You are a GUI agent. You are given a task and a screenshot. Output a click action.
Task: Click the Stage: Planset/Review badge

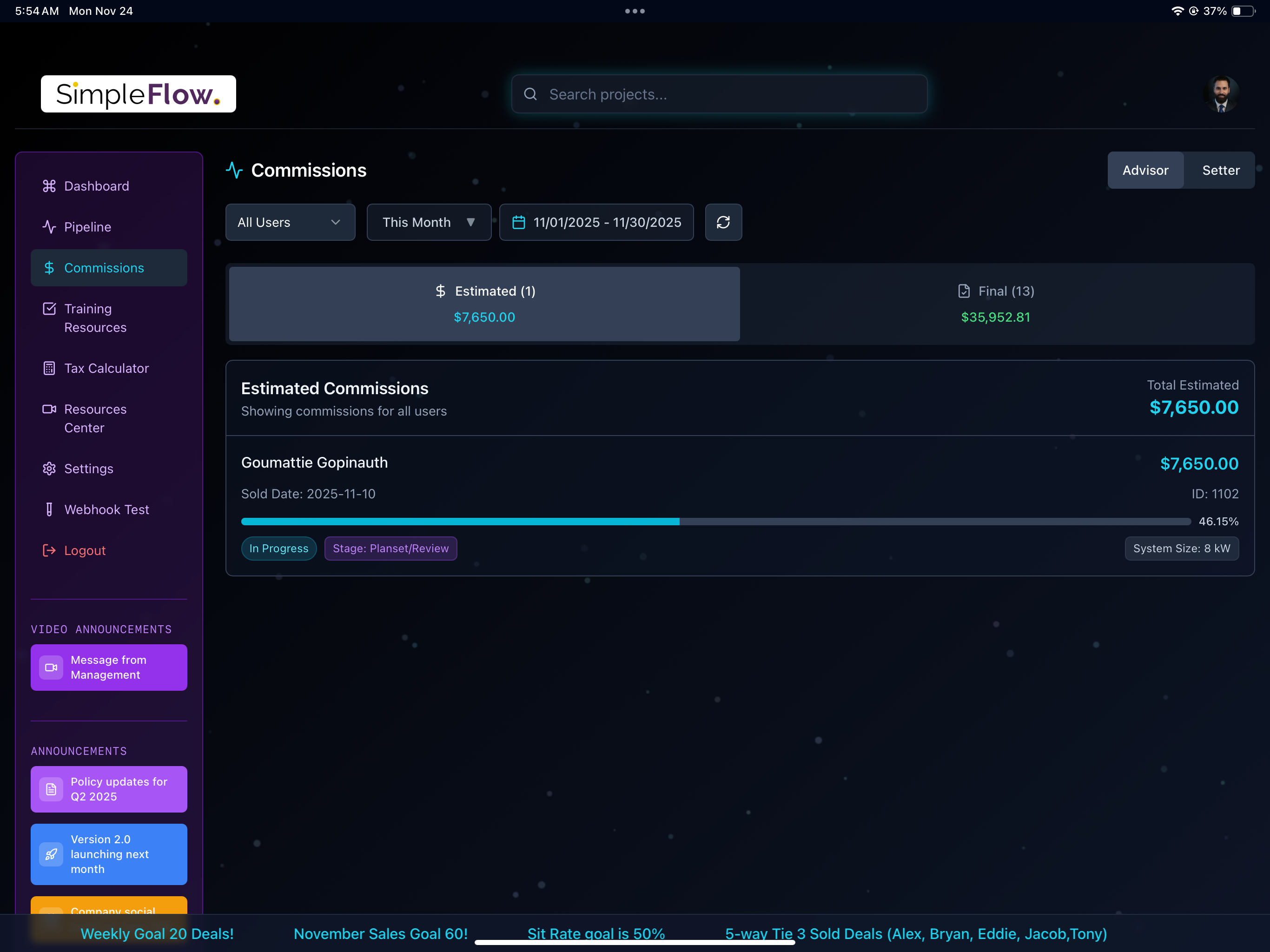click(391, 549)
